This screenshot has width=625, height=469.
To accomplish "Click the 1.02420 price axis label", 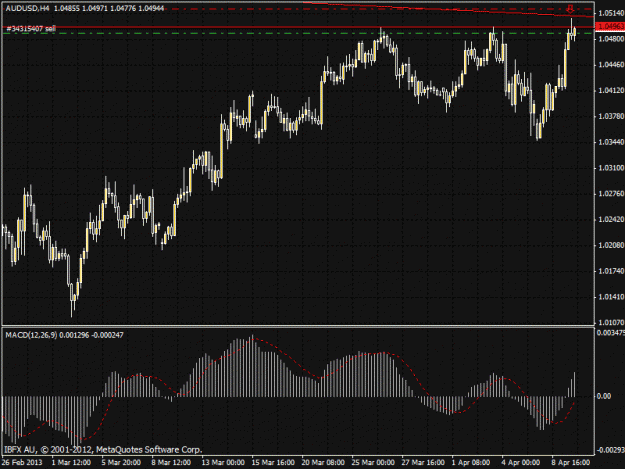I will (611, 220).
